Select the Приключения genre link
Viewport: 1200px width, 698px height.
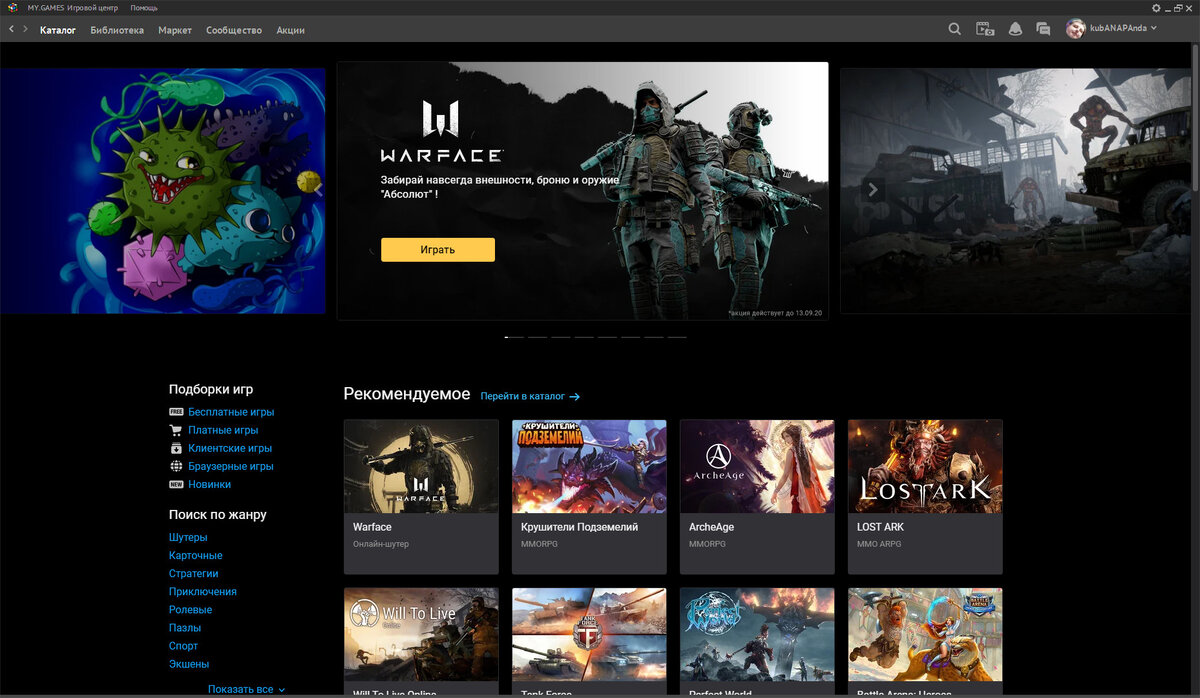click(x=203, y=592)
